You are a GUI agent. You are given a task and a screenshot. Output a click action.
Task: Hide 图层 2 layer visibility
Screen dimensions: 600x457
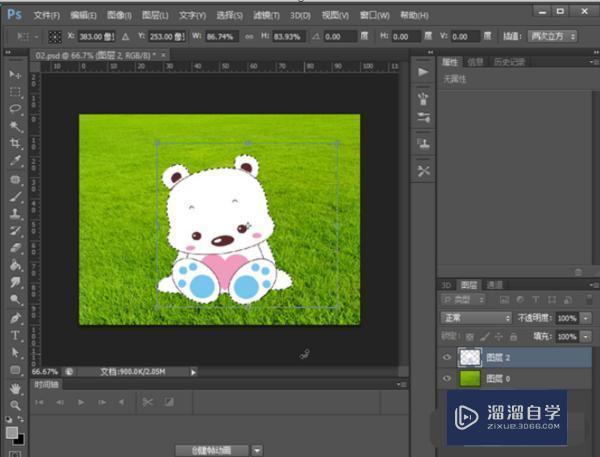tap(447, 357)
